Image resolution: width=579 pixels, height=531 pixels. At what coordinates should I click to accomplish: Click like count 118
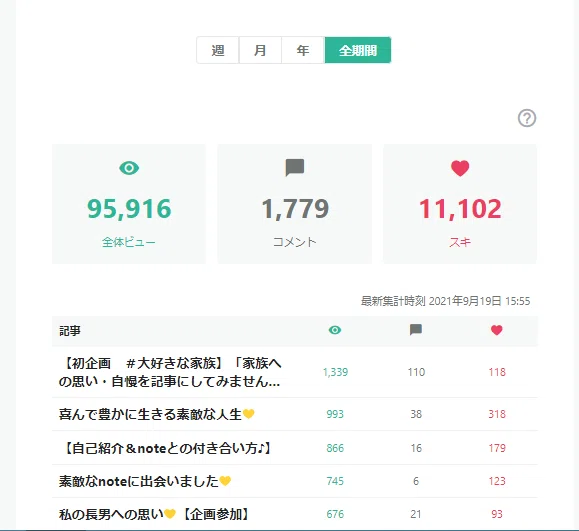[497, 372]
